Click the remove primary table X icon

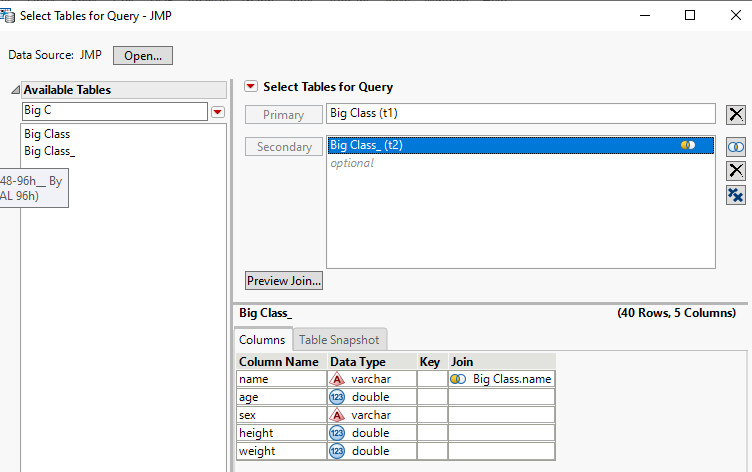(x=736, y=115)
